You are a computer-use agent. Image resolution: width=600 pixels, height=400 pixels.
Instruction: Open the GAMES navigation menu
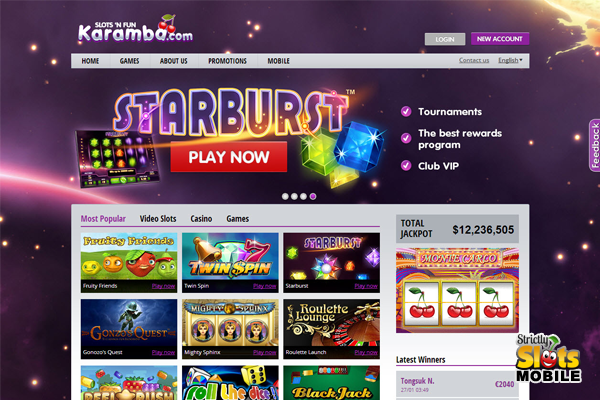(x=129, y=61)
